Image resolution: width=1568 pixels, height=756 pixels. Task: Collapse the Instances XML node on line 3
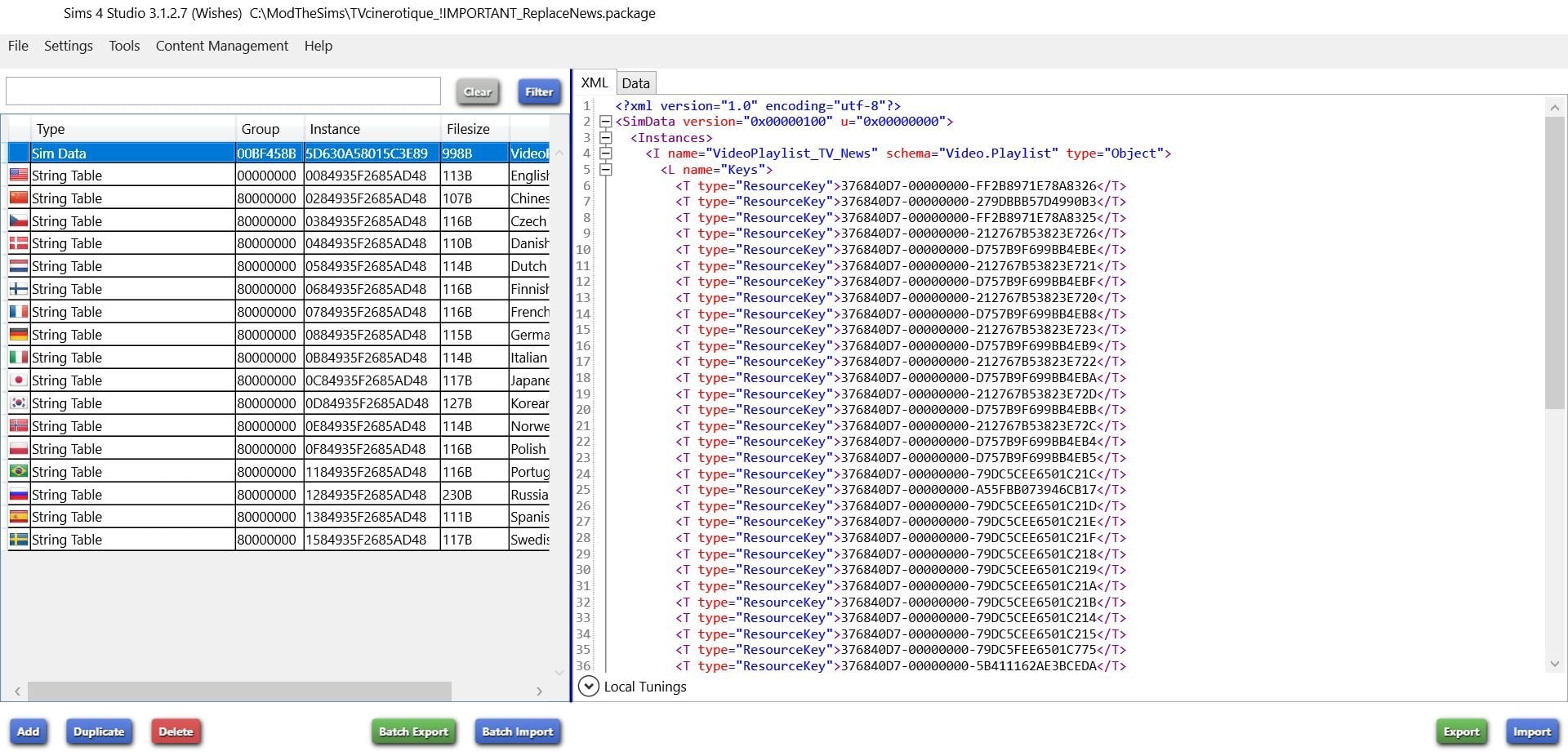pos(605,137)
